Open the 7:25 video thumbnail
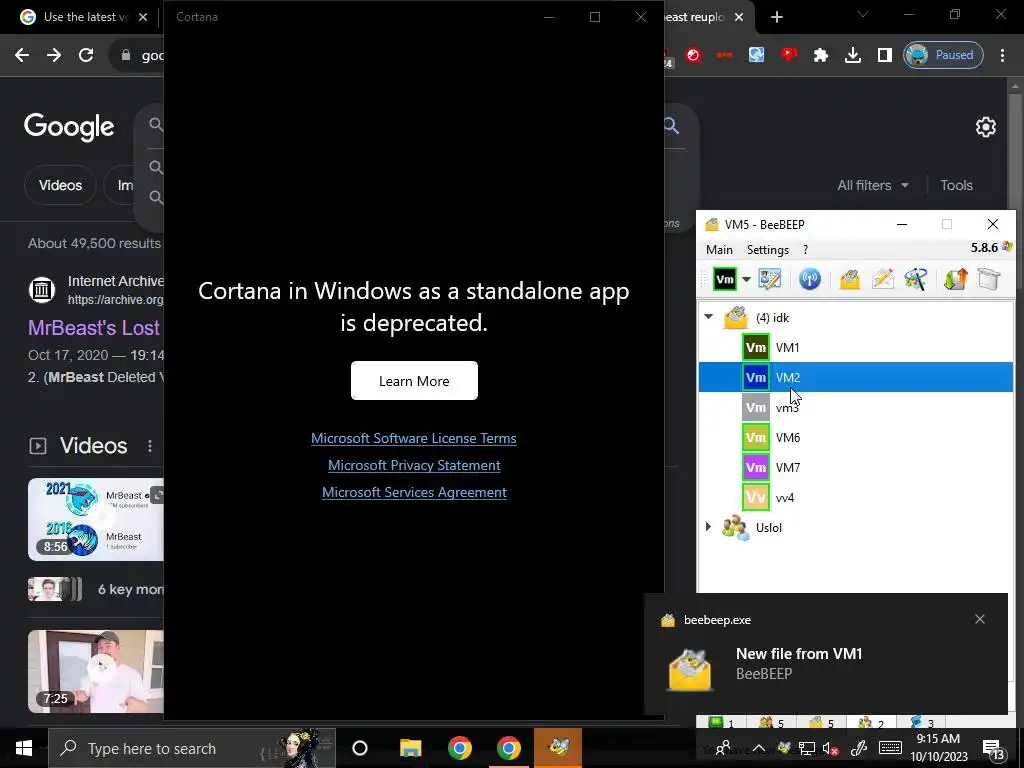 point(95,671)
